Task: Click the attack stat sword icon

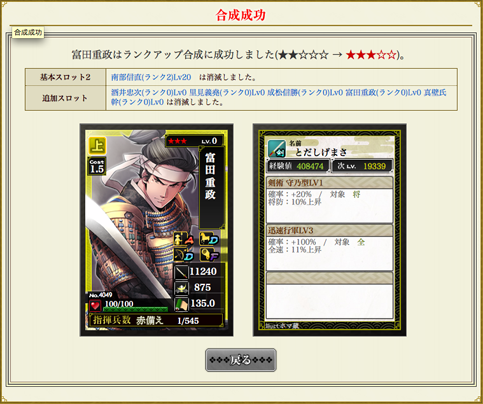Action: 181,272
